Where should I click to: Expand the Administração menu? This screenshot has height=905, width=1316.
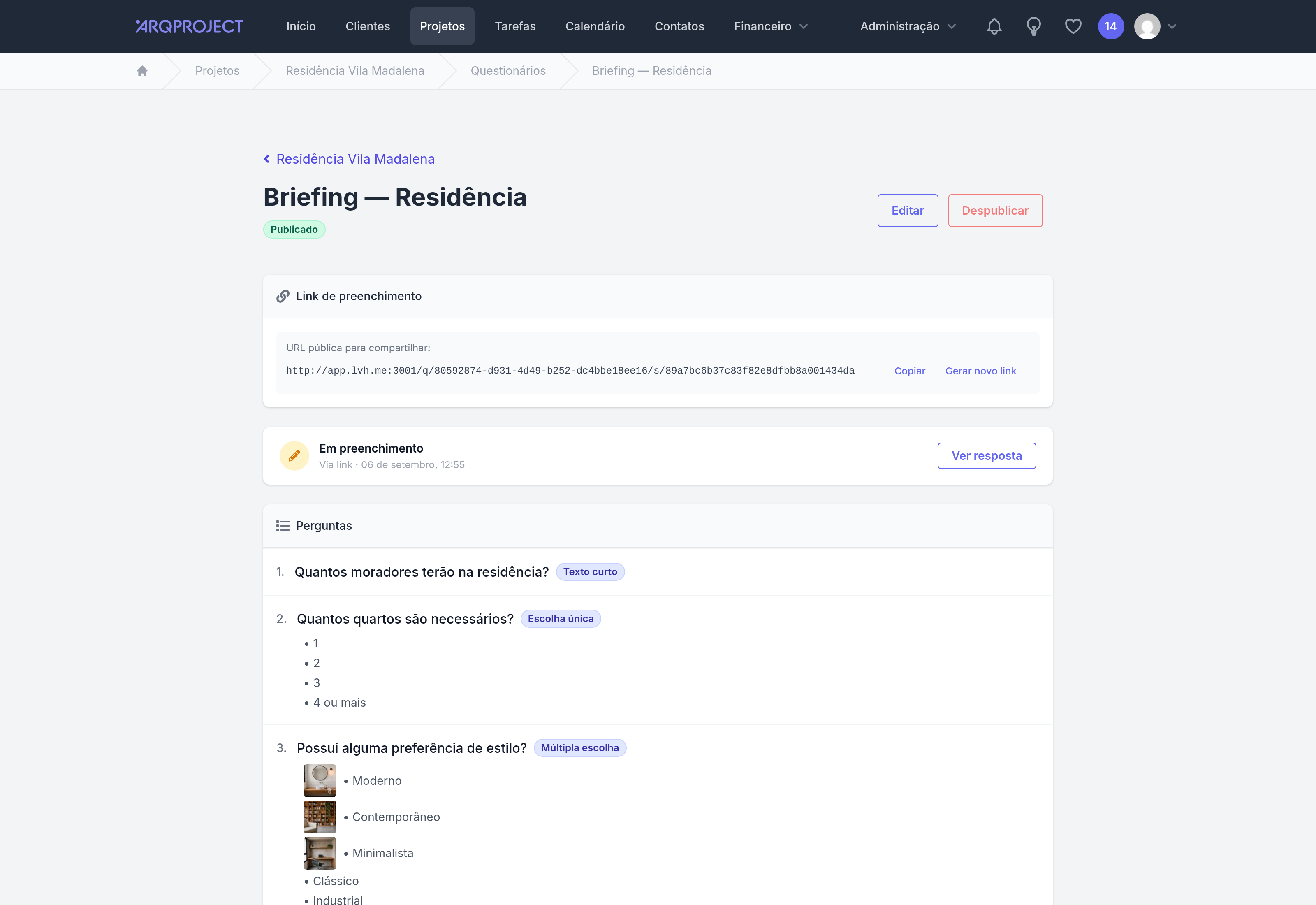coord(908,26)
